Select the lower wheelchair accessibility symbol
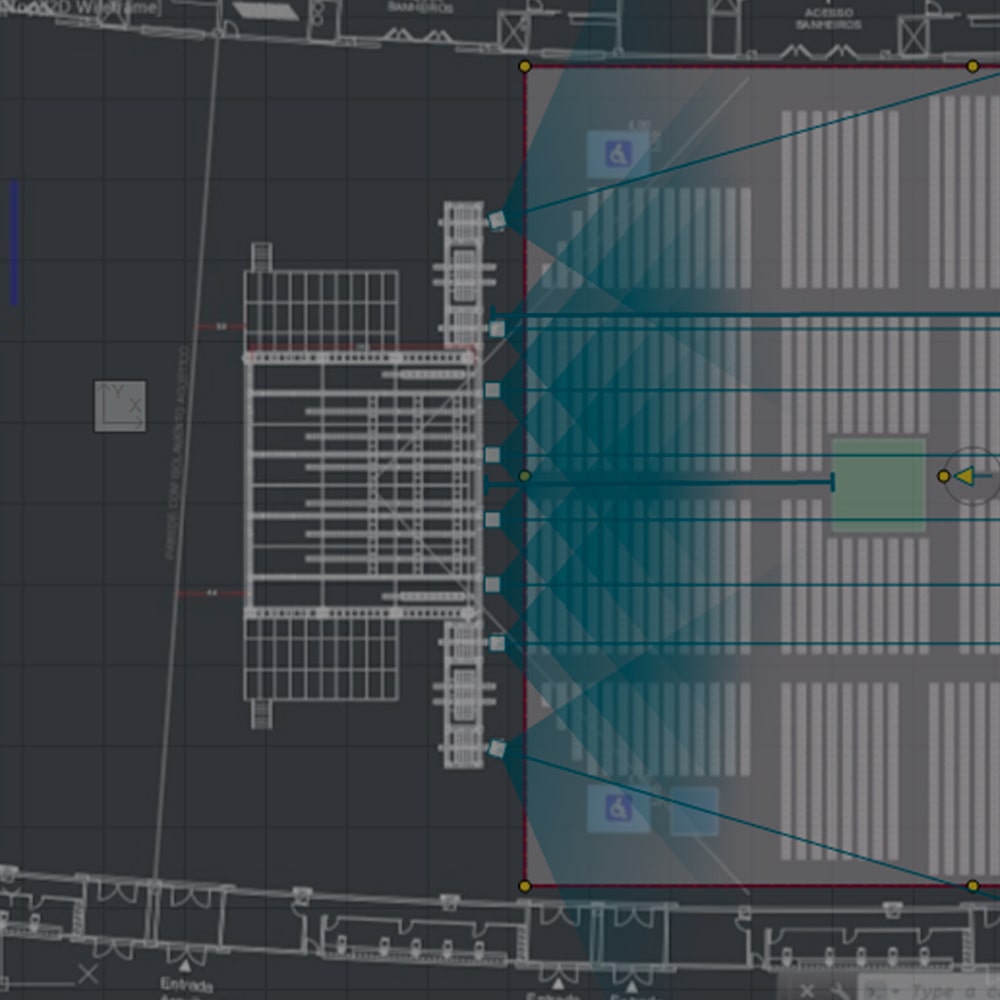This screenshot has height=1000, width=1000. pyautogui.click(x=617, y=809)
